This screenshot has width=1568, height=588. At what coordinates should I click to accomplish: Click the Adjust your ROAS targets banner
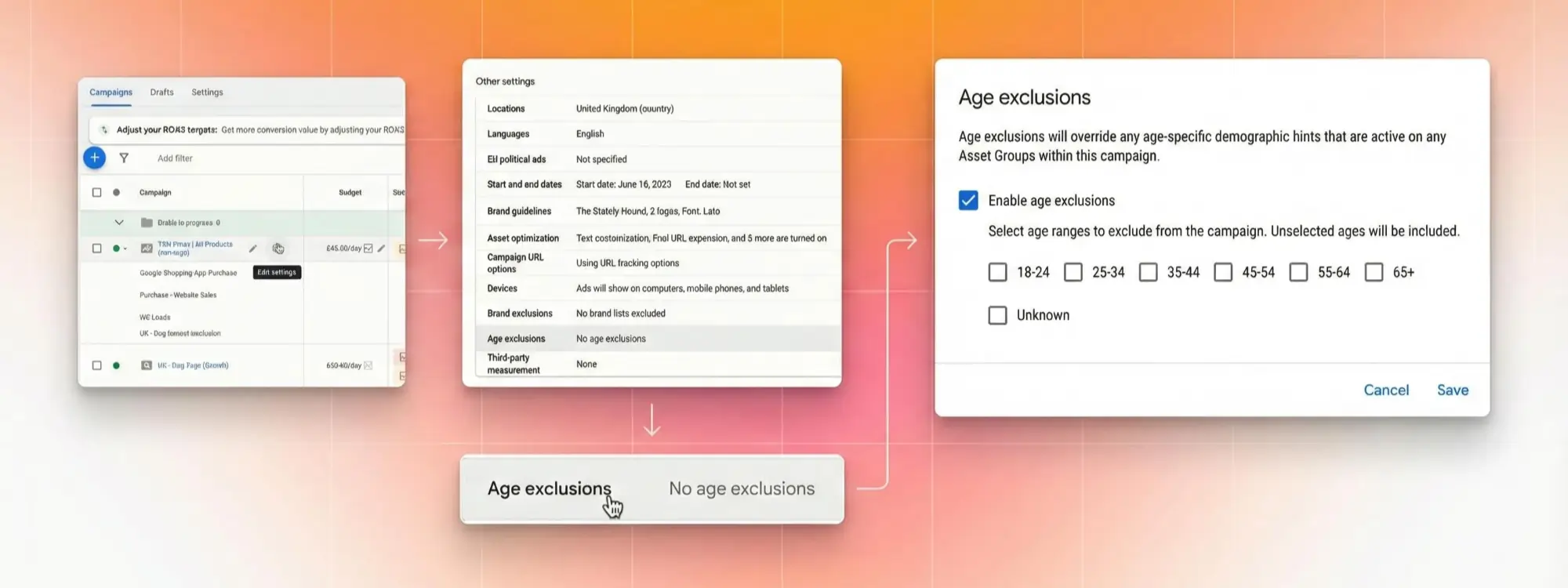(x=246, y=130)
